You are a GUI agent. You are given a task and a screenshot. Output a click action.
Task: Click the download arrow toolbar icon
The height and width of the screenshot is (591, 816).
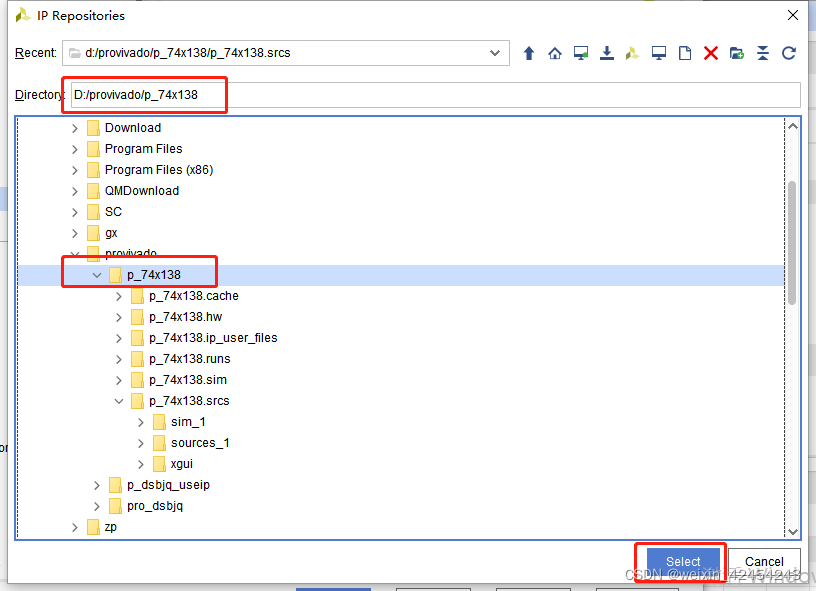(x=607, y=53)
